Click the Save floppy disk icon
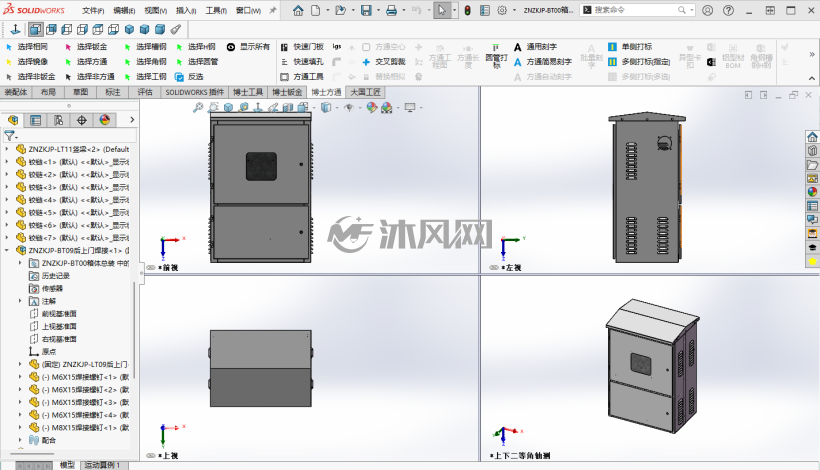The image size is (820, 470). [x=366, y=10]
